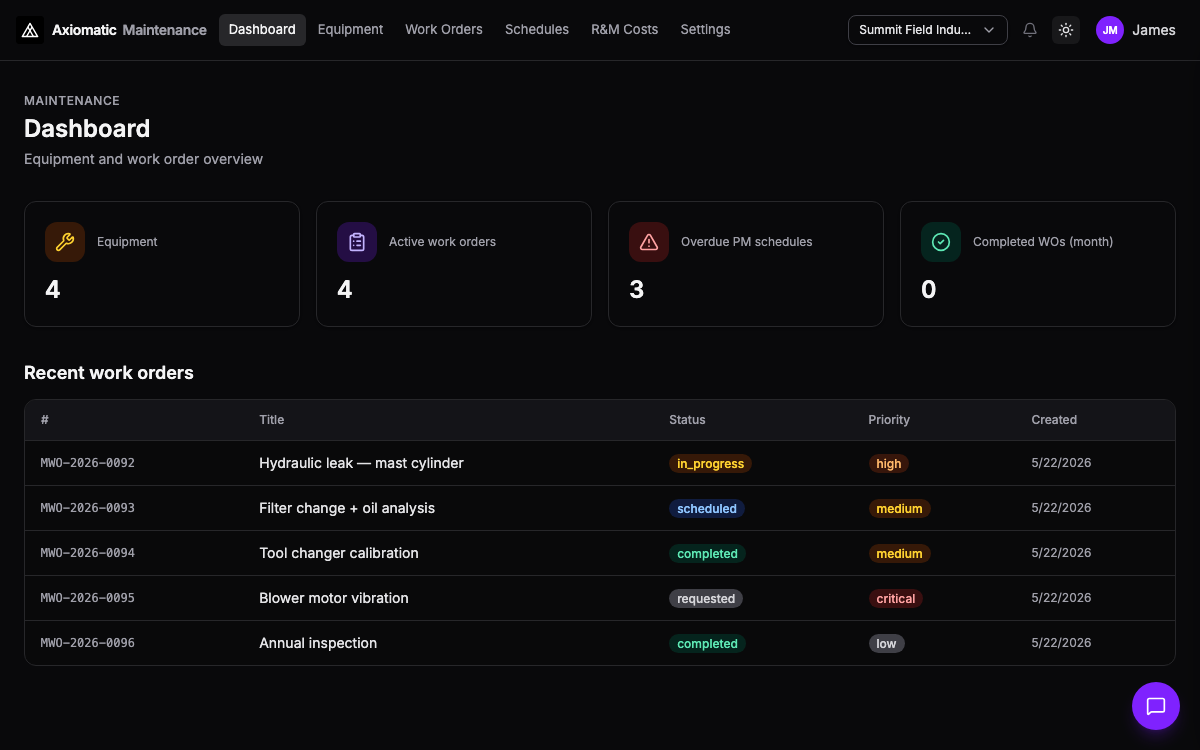Click the completed badge in Tool changer row

click(707, 554)
